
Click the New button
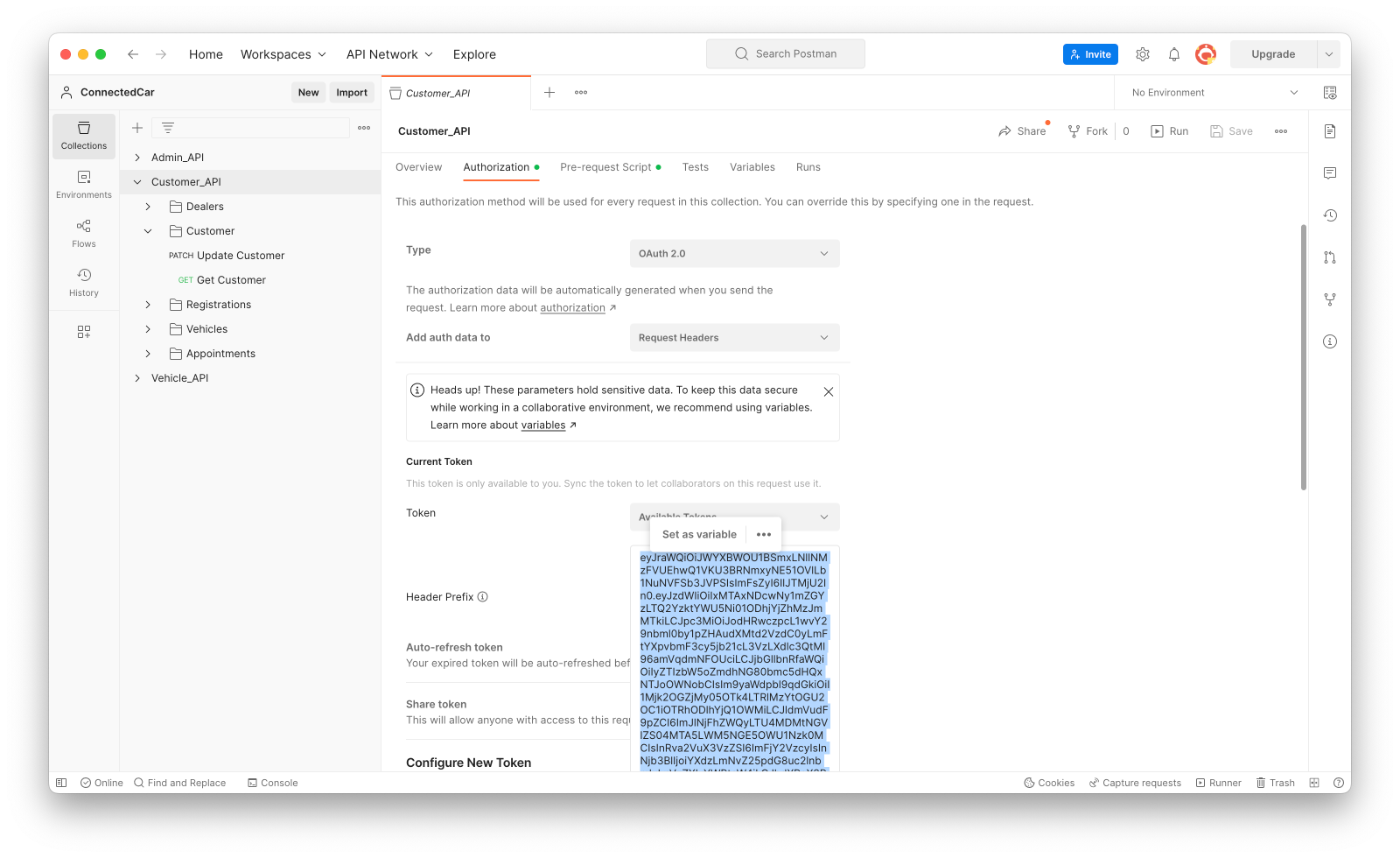point(308,93)
